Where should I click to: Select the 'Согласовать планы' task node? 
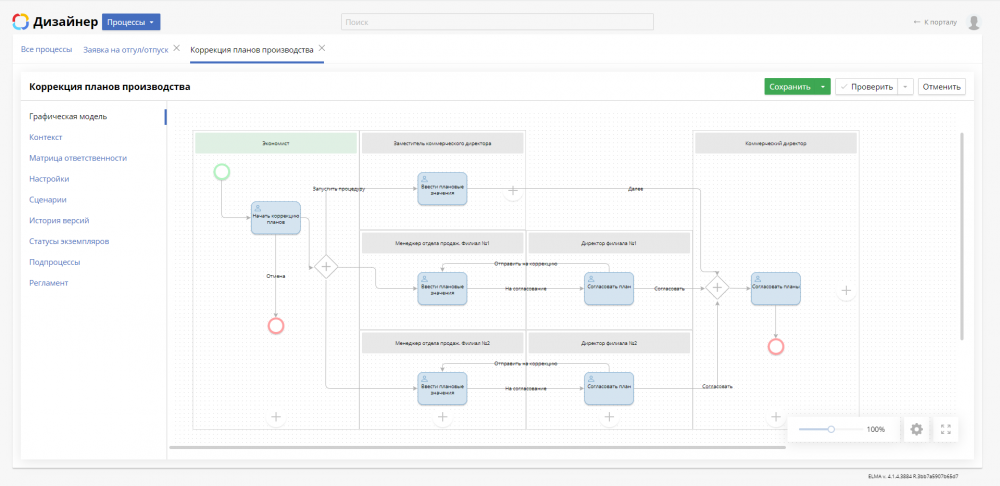click(x=776, y=288)
